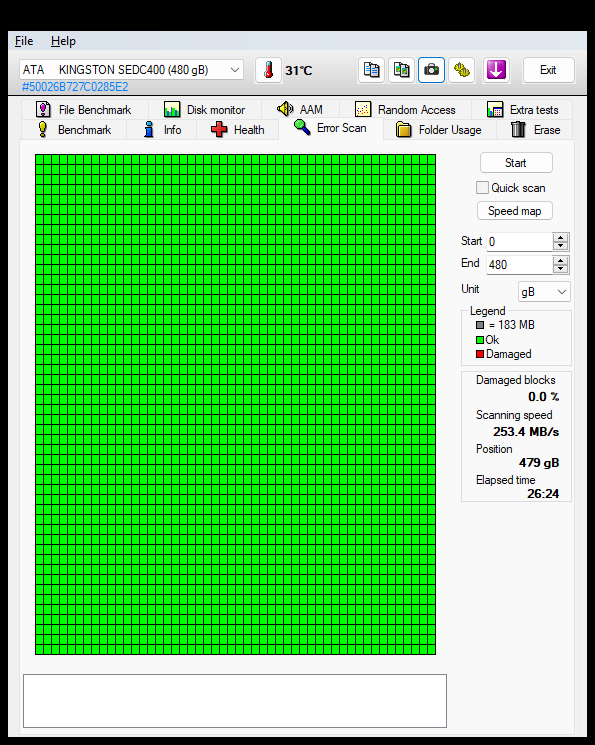Switch to the AAM tab
595x745 pixels.
pyautogui.click(x=300, y=110)
